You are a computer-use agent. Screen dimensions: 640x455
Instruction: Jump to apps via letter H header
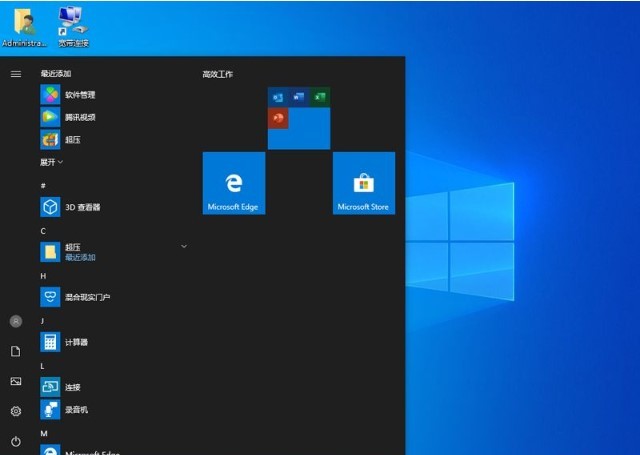(43, 275)
